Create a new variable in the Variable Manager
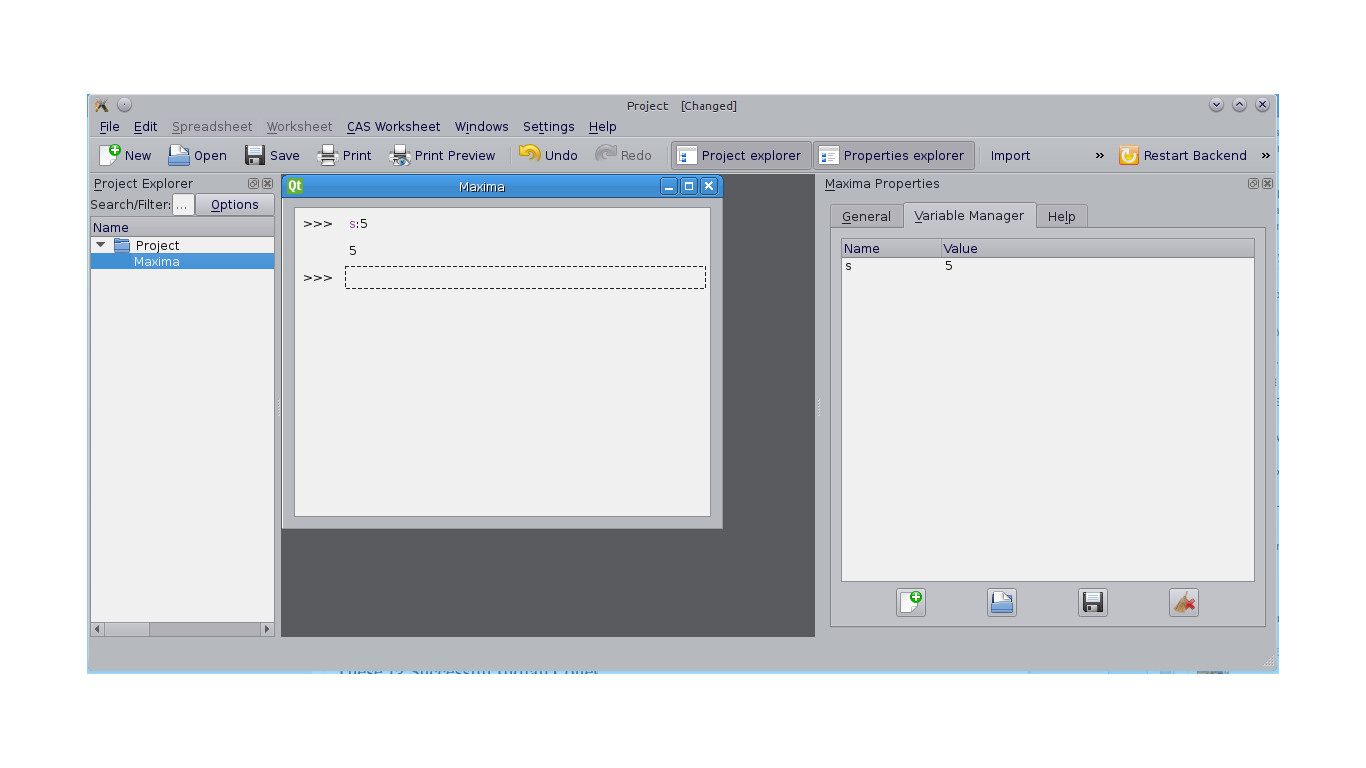This screenshot has height=768, width=1366. [910, 601]
